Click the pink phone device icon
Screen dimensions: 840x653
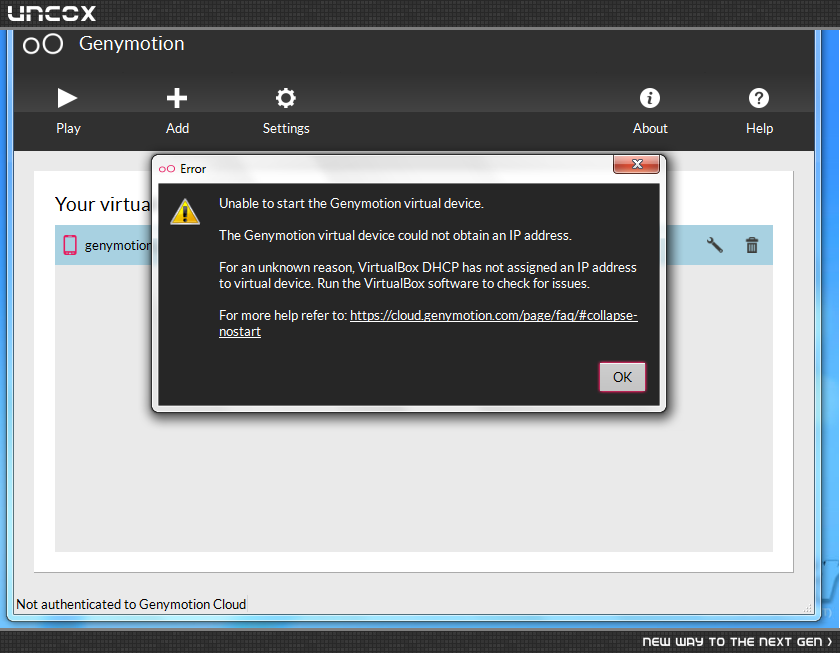tap(70, 245)
